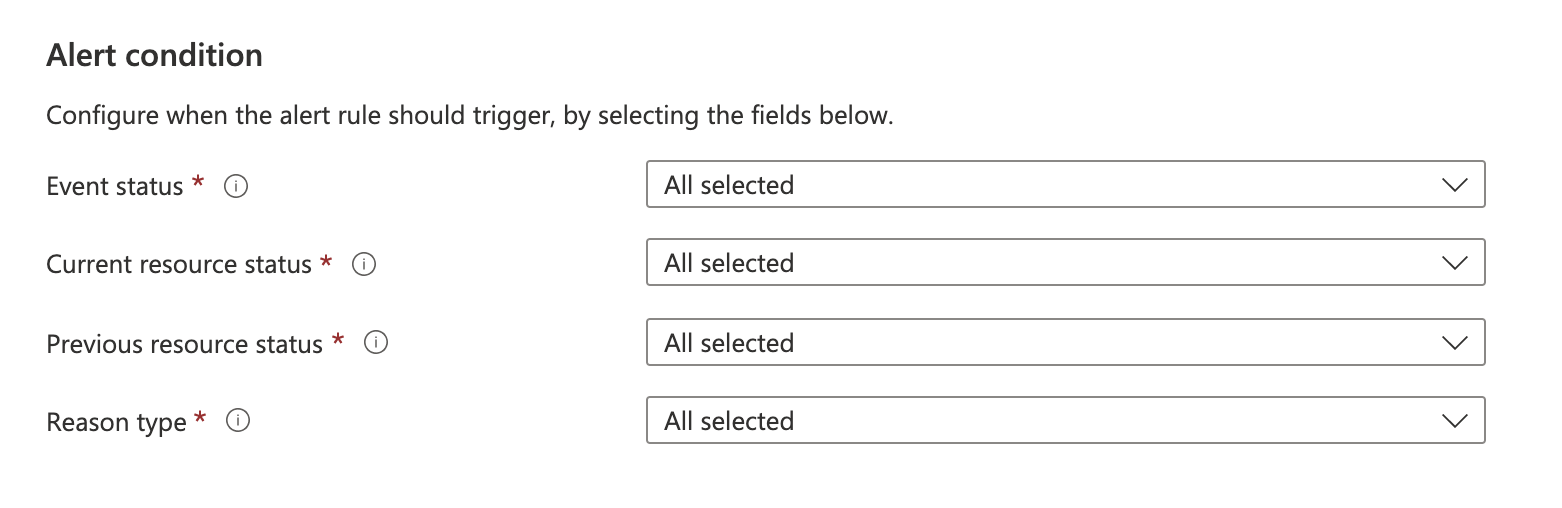Image resolution: width=1562 pixels, height=508 pixels.
Task: Click the chevron arrow in Reason type dropdown
Action: click(1454, 421)
